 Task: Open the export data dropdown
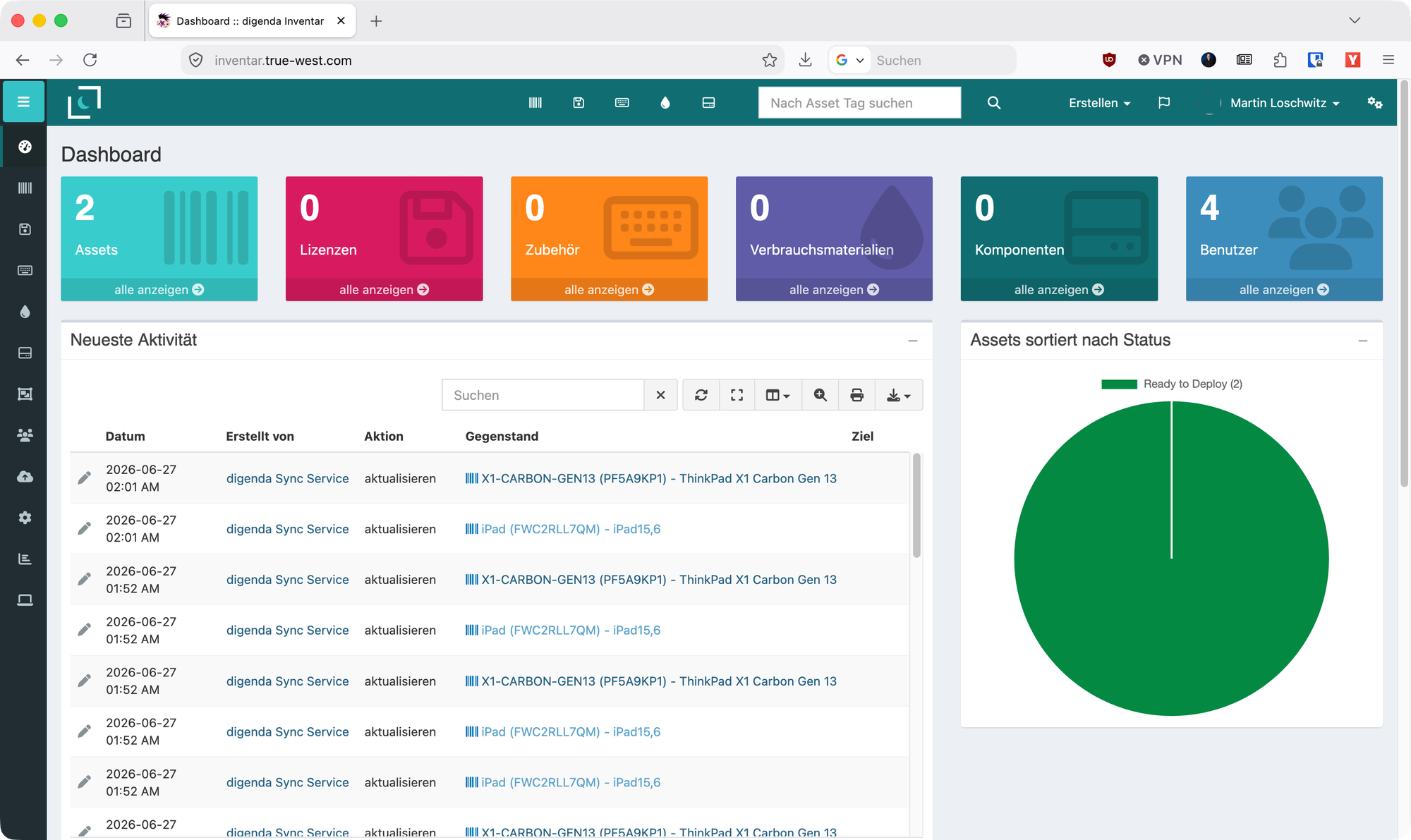pos(898,395)
